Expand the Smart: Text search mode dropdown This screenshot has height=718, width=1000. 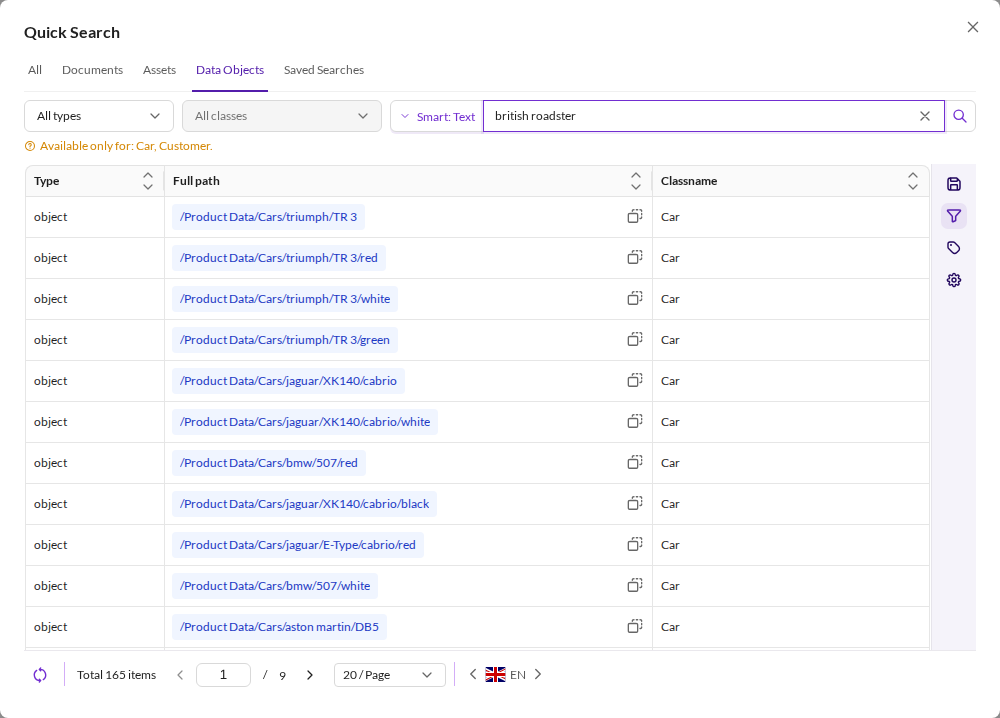coord(438,117)
